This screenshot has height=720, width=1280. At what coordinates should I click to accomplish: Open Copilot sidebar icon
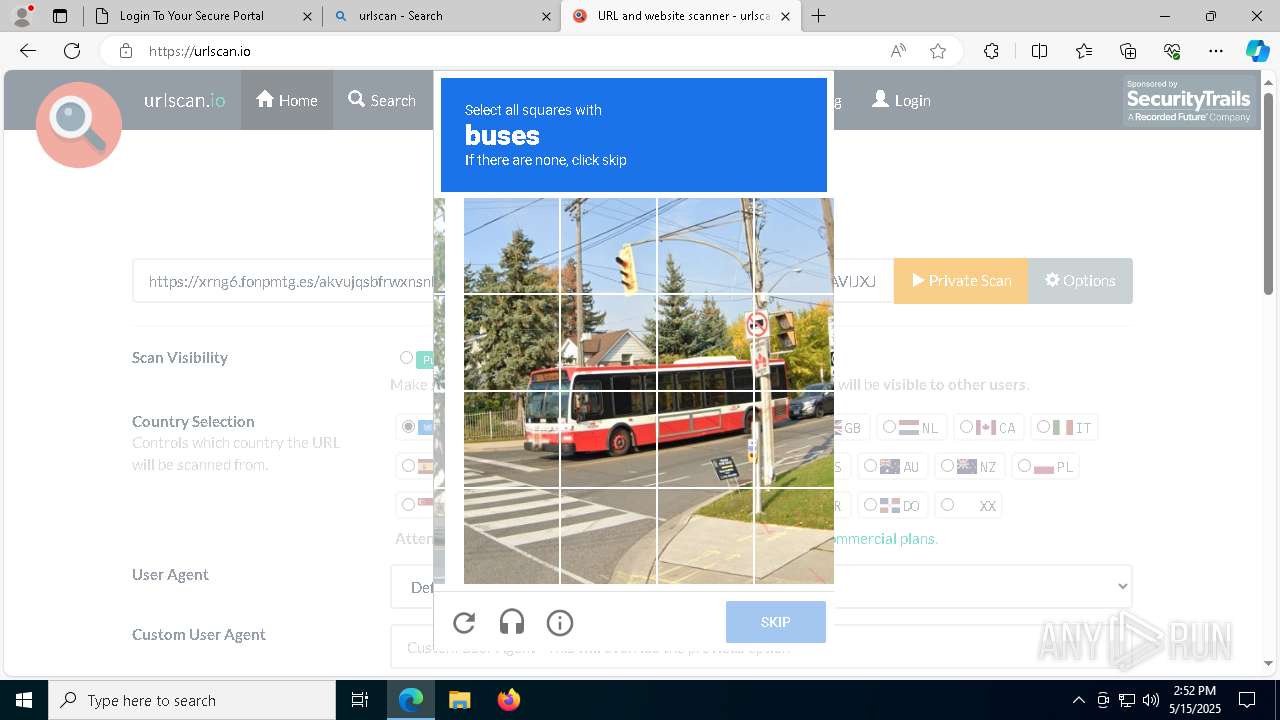1257,51
